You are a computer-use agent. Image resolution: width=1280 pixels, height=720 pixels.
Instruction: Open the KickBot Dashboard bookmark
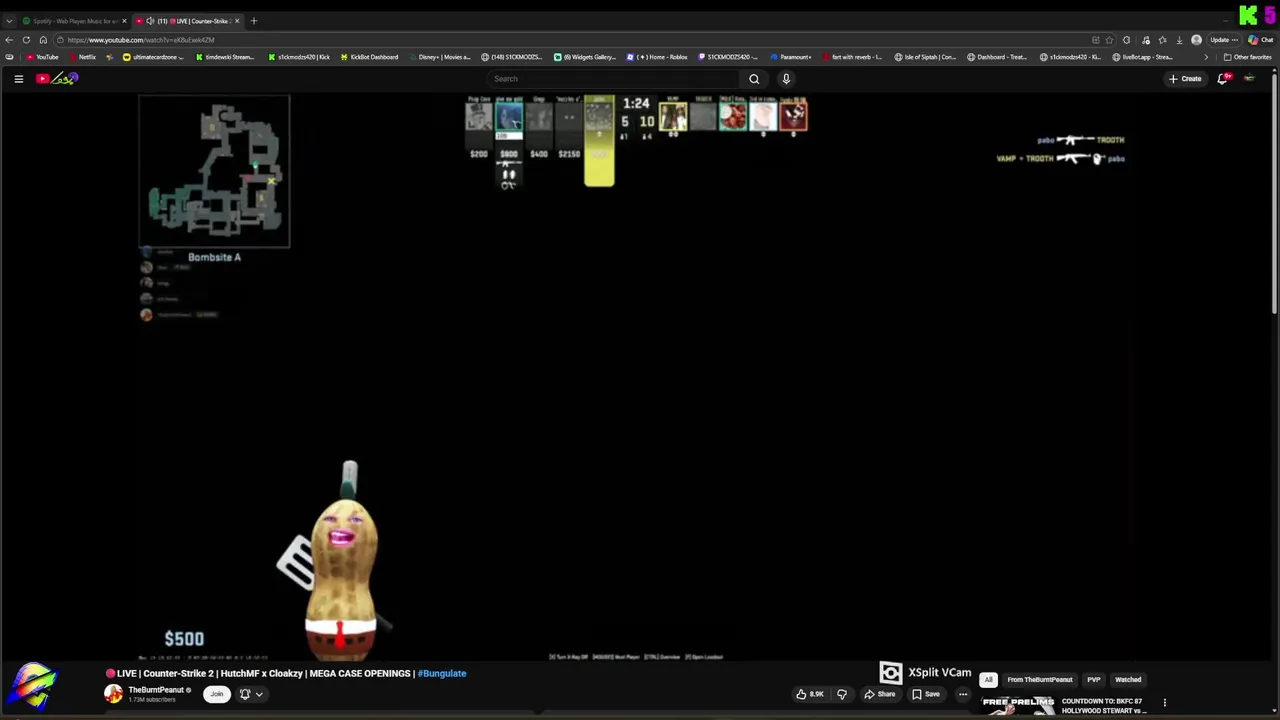(369, 57)
